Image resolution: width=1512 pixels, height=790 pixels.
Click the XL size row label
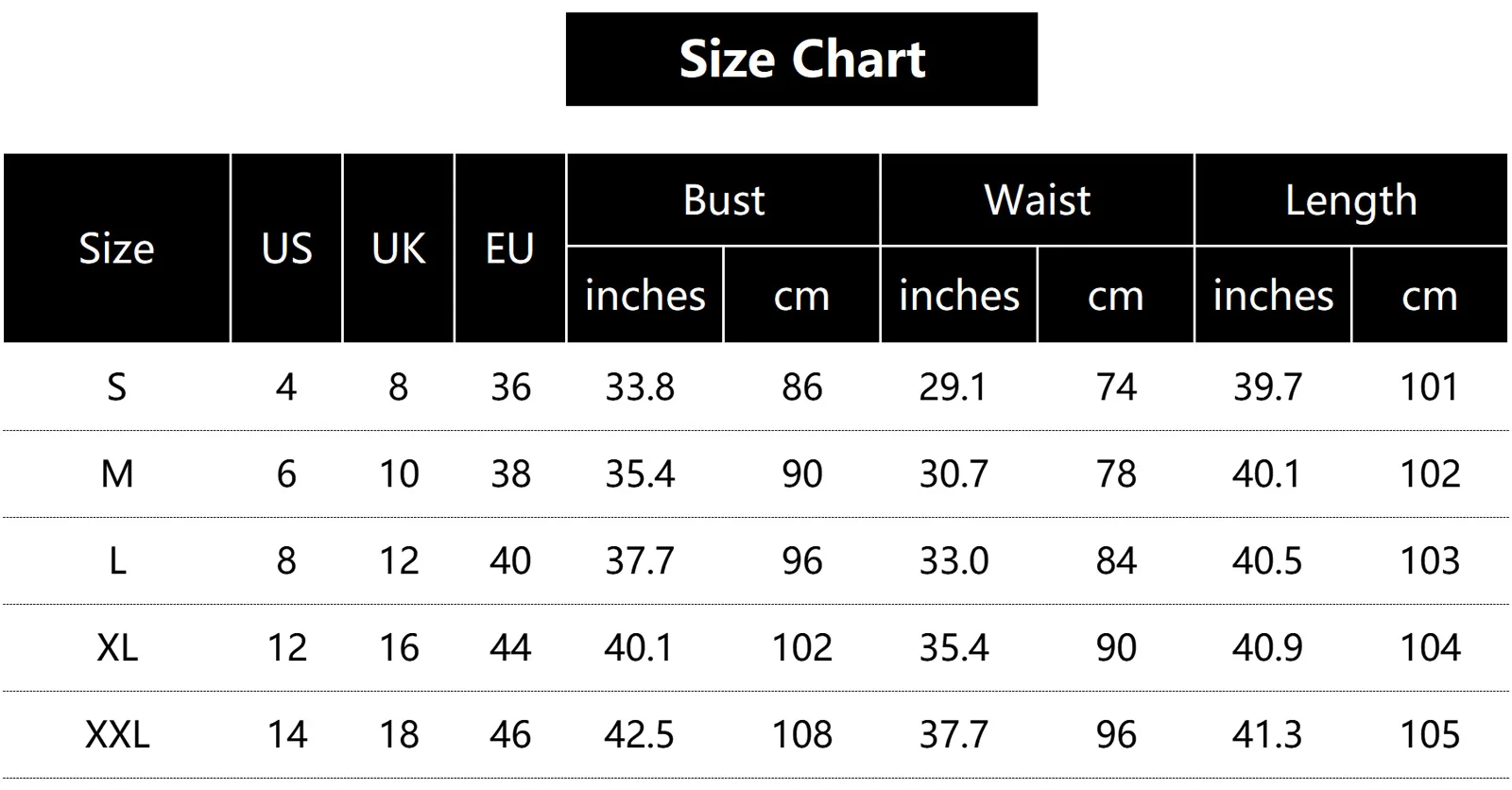[116, 648]
